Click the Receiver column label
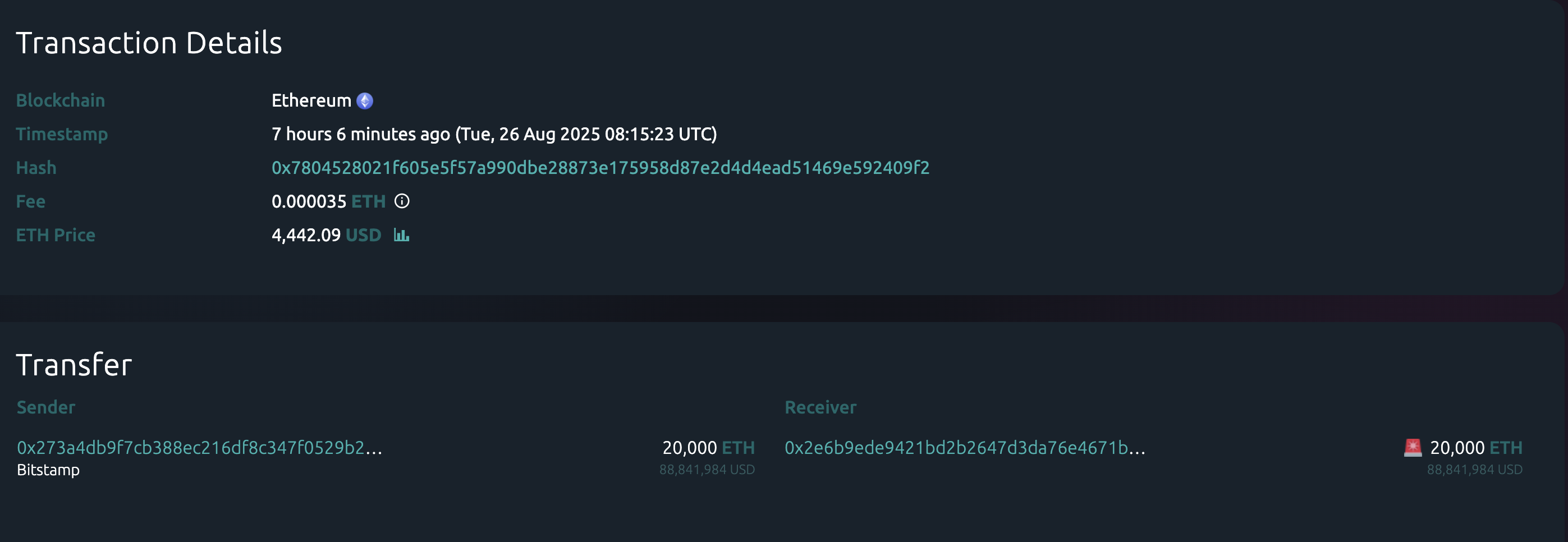 (820, 407)
